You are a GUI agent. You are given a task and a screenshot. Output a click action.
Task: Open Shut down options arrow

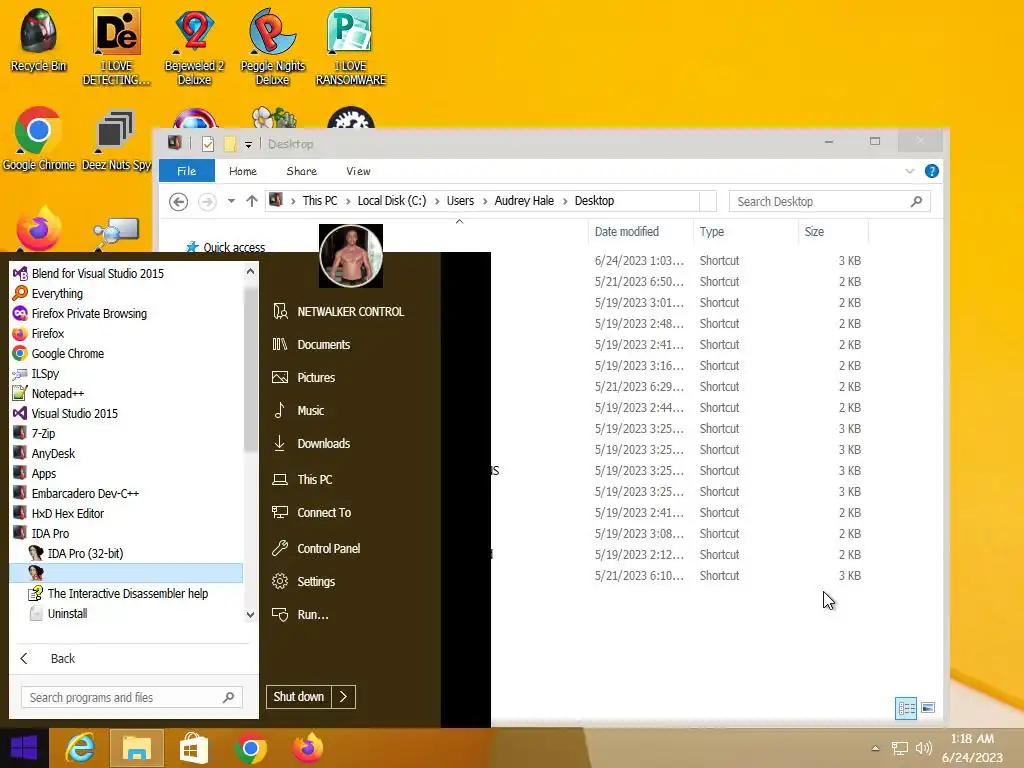(x=344, y=697)
